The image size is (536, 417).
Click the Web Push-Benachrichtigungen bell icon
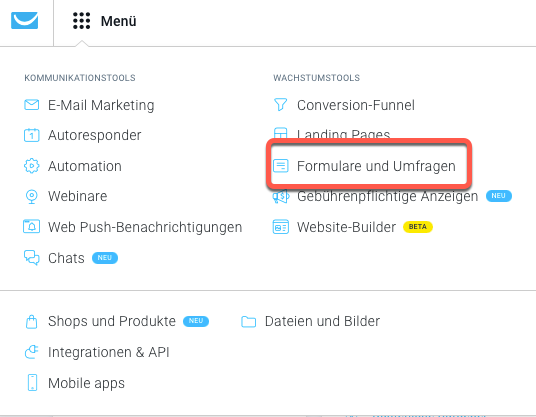click(x=31, y=227)
